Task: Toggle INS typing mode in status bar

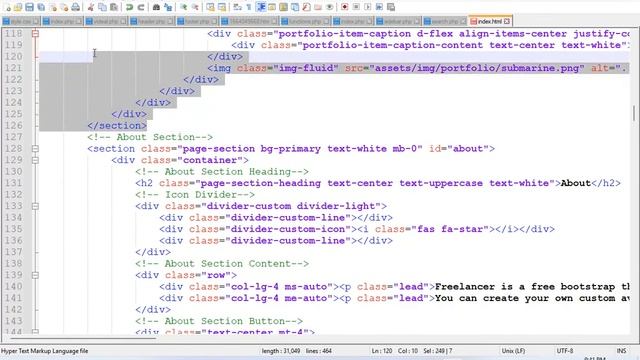Action: (621, 351)
